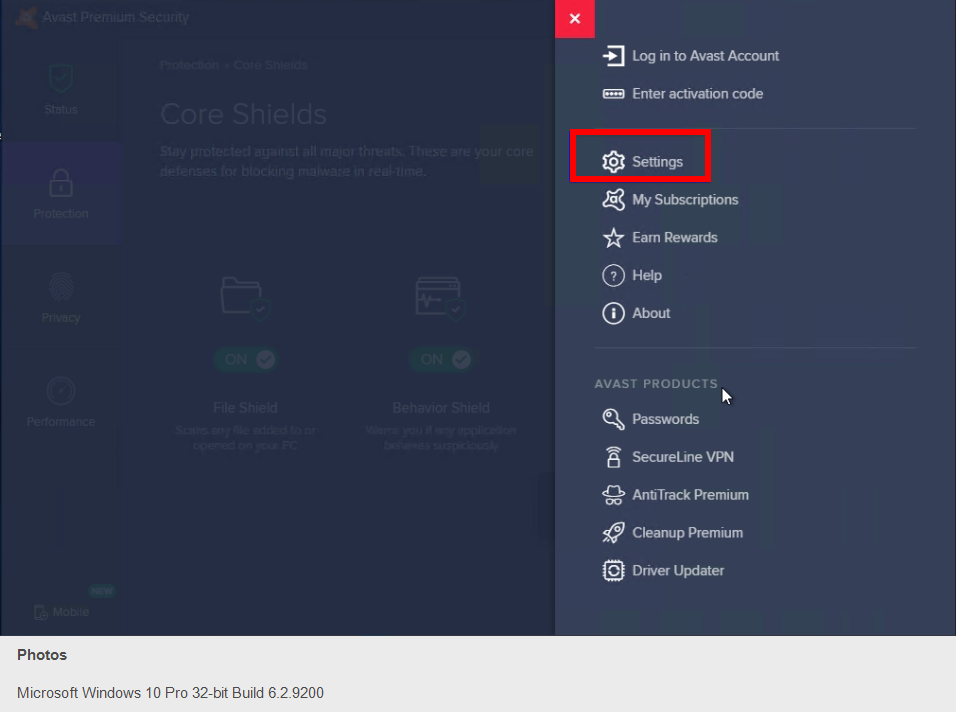Viewport: 956px width, 712px height.
Task: Click the AVAST PRODUCTS heading
Action: (x=656, y=384)
